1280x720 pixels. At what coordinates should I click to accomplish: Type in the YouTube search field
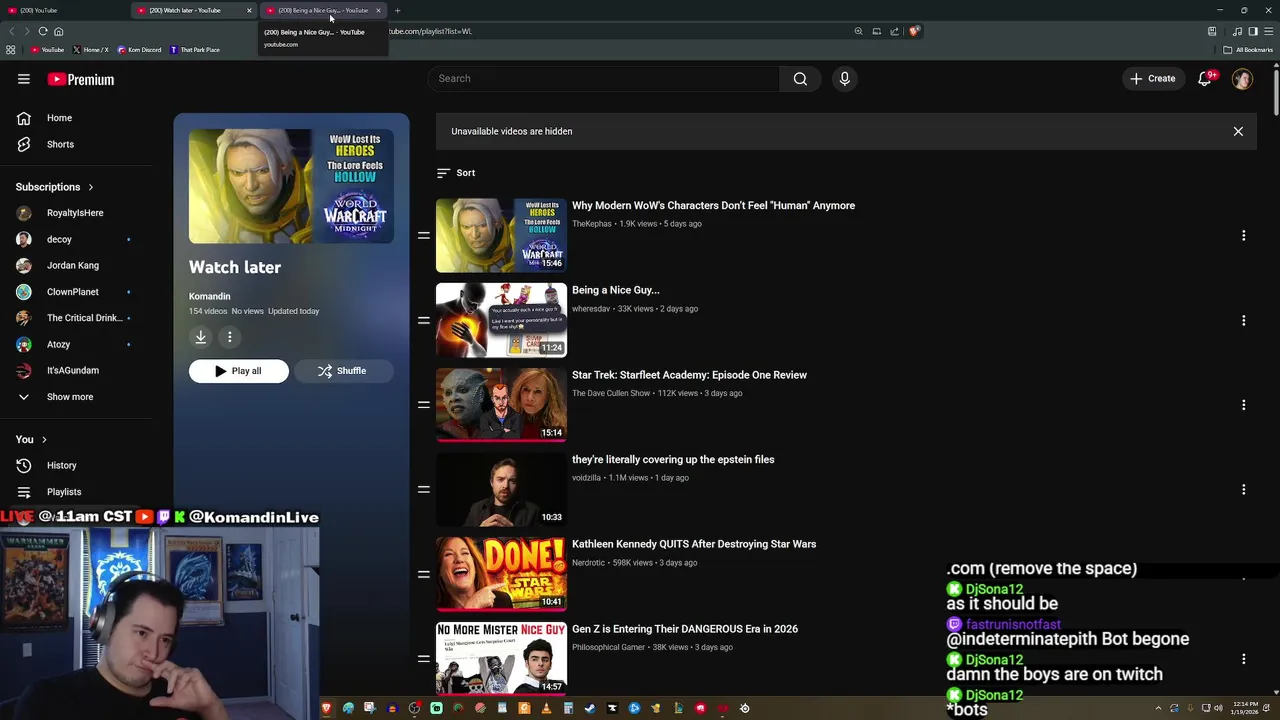[603, 79]
